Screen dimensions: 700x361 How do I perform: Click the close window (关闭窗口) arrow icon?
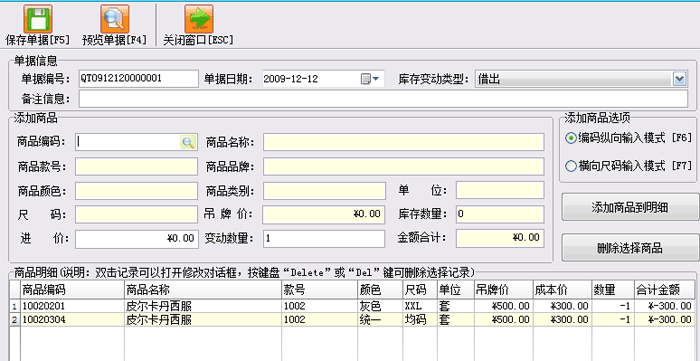pos(199,19)
